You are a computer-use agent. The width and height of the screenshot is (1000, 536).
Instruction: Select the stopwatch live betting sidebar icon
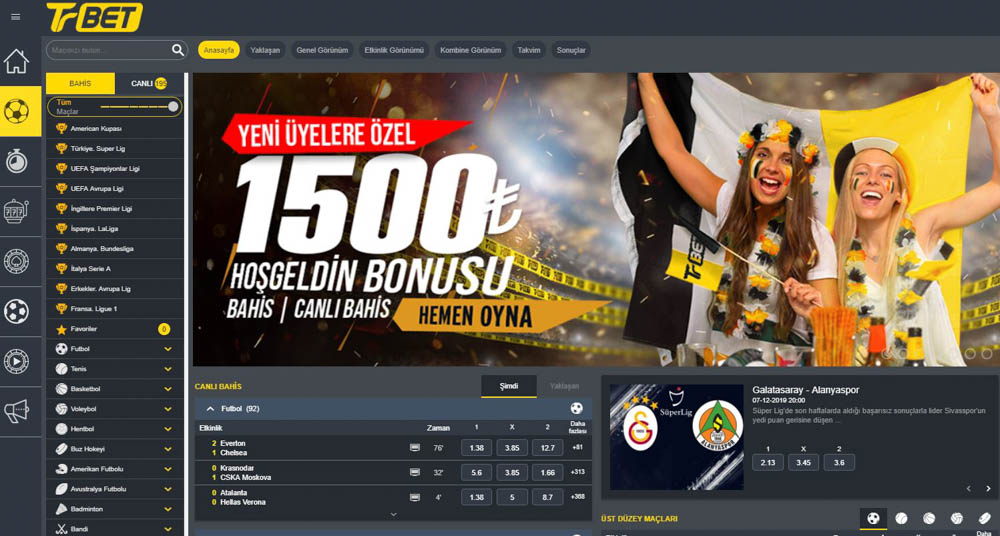click(x=17, y=161)
